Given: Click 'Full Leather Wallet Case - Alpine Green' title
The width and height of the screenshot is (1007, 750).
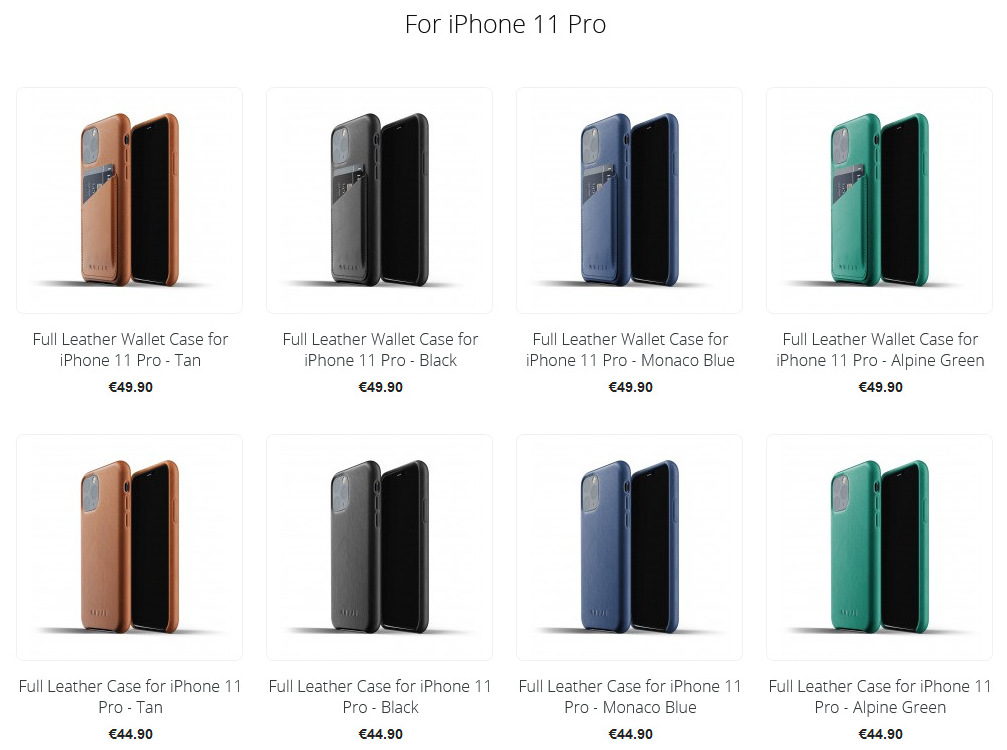Looking at the screenshot, I should coord(880,349).
